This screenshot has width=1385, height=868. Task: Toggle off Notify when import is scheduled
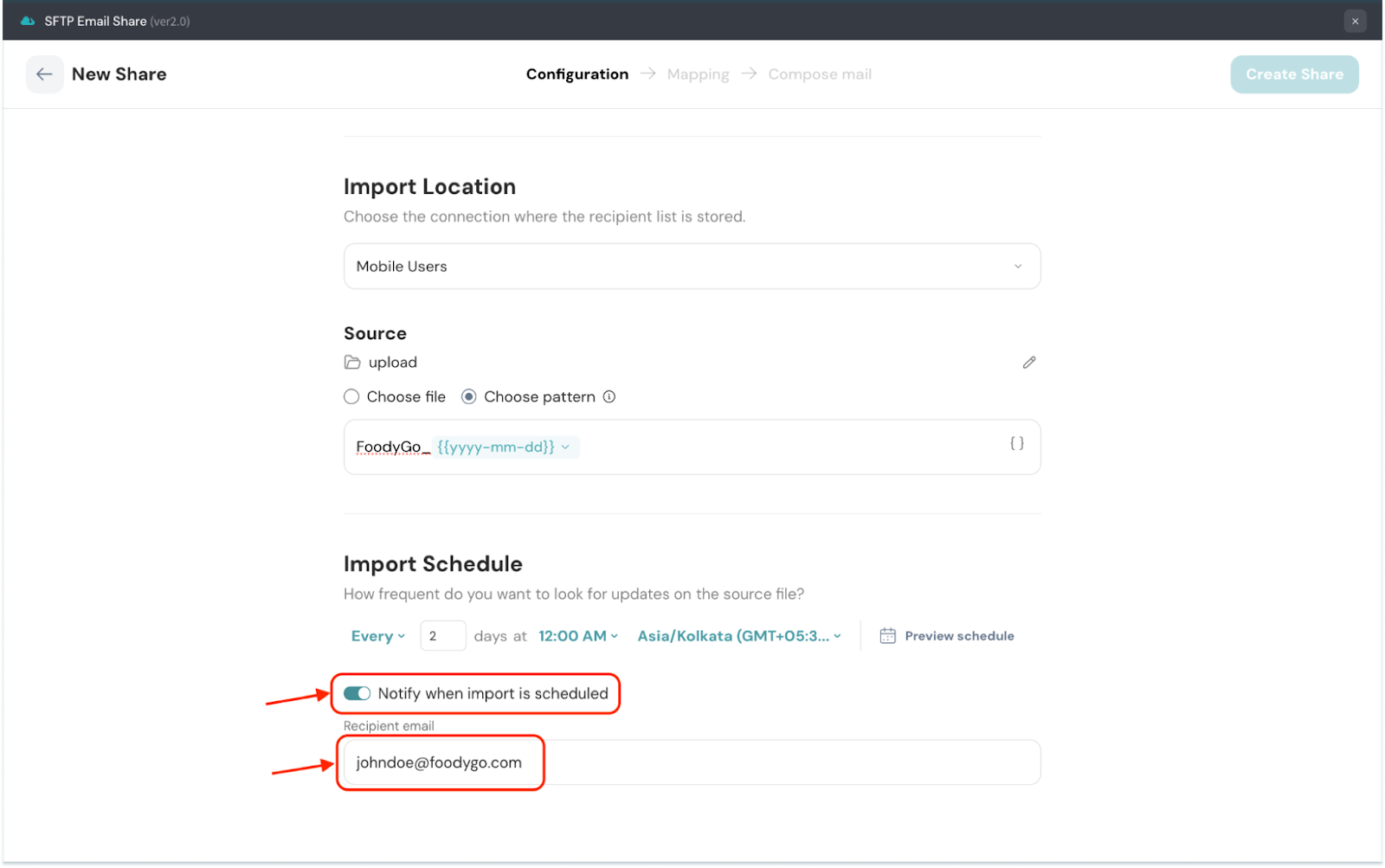point(357,693)
